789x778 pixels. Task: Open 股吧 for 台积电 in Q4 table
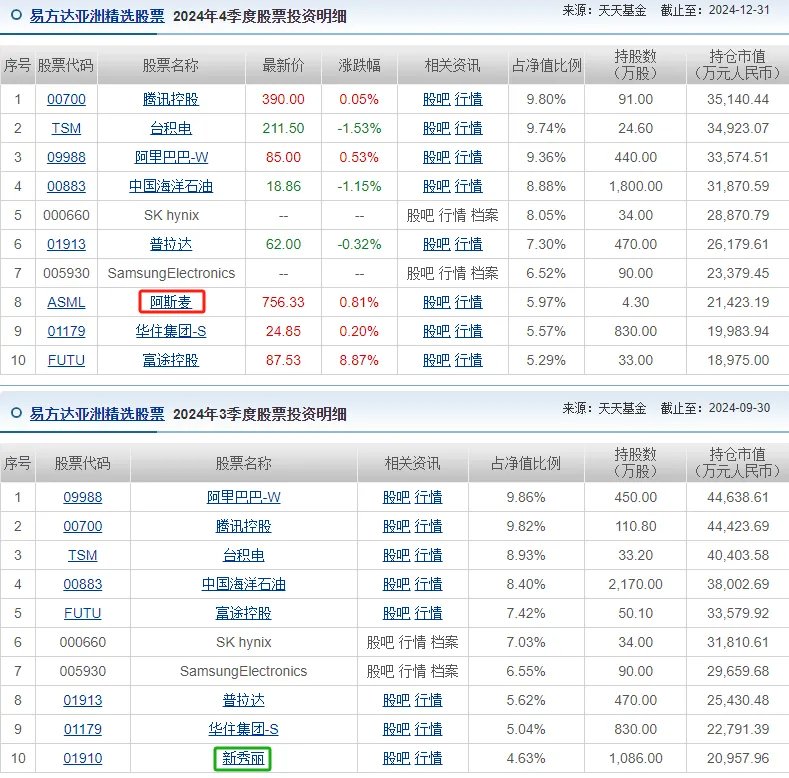point(436,128)
